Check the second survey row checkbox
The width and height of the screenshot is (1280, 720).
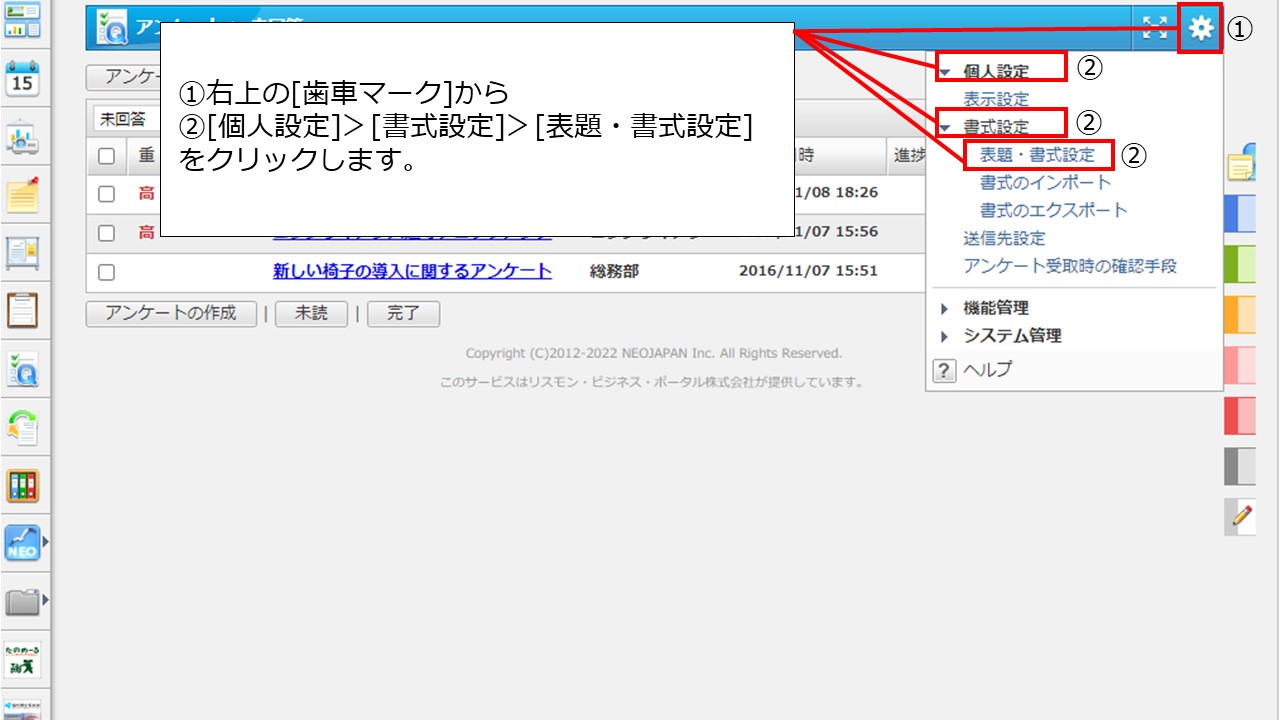tap(107, 233)
